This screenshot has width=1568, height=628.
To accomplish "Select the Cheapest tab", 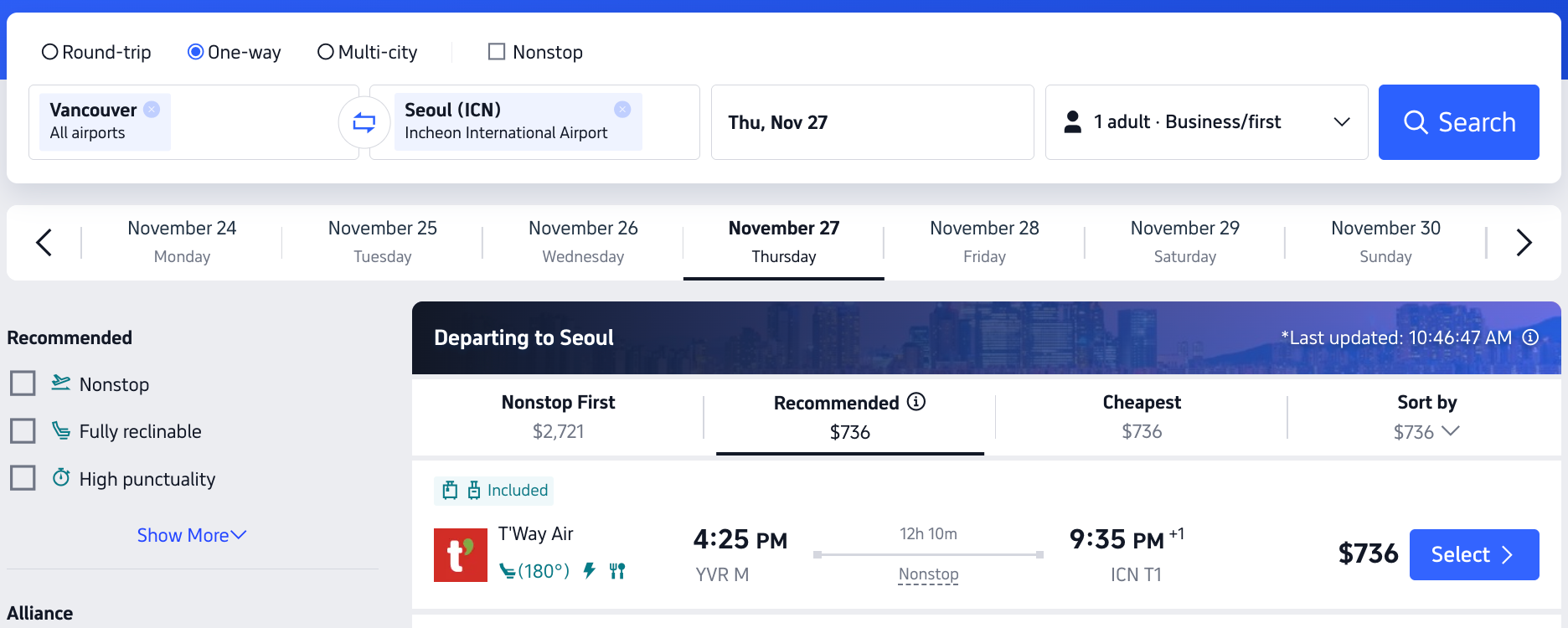I will (1141, 416).
